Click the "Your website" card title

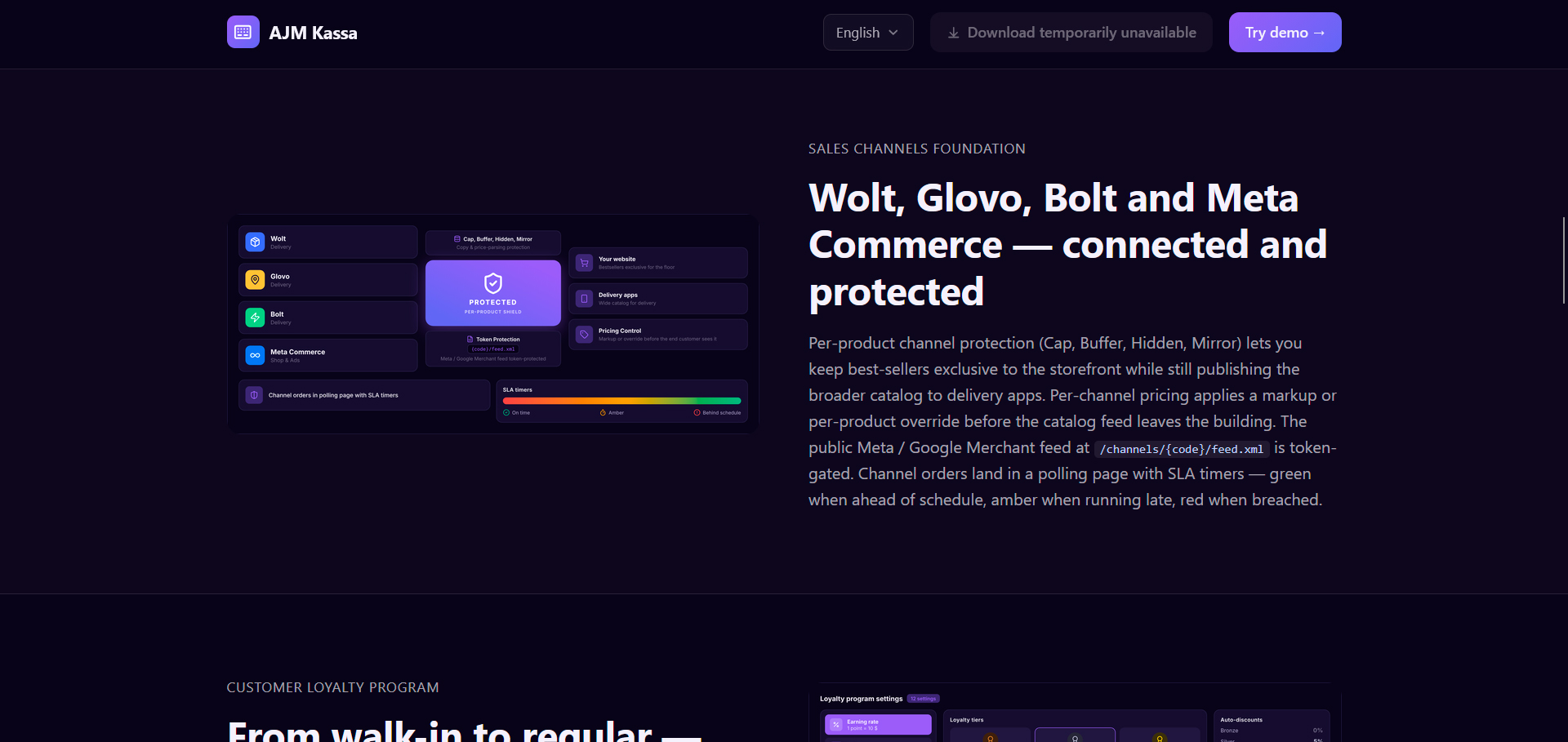point(617,259)
